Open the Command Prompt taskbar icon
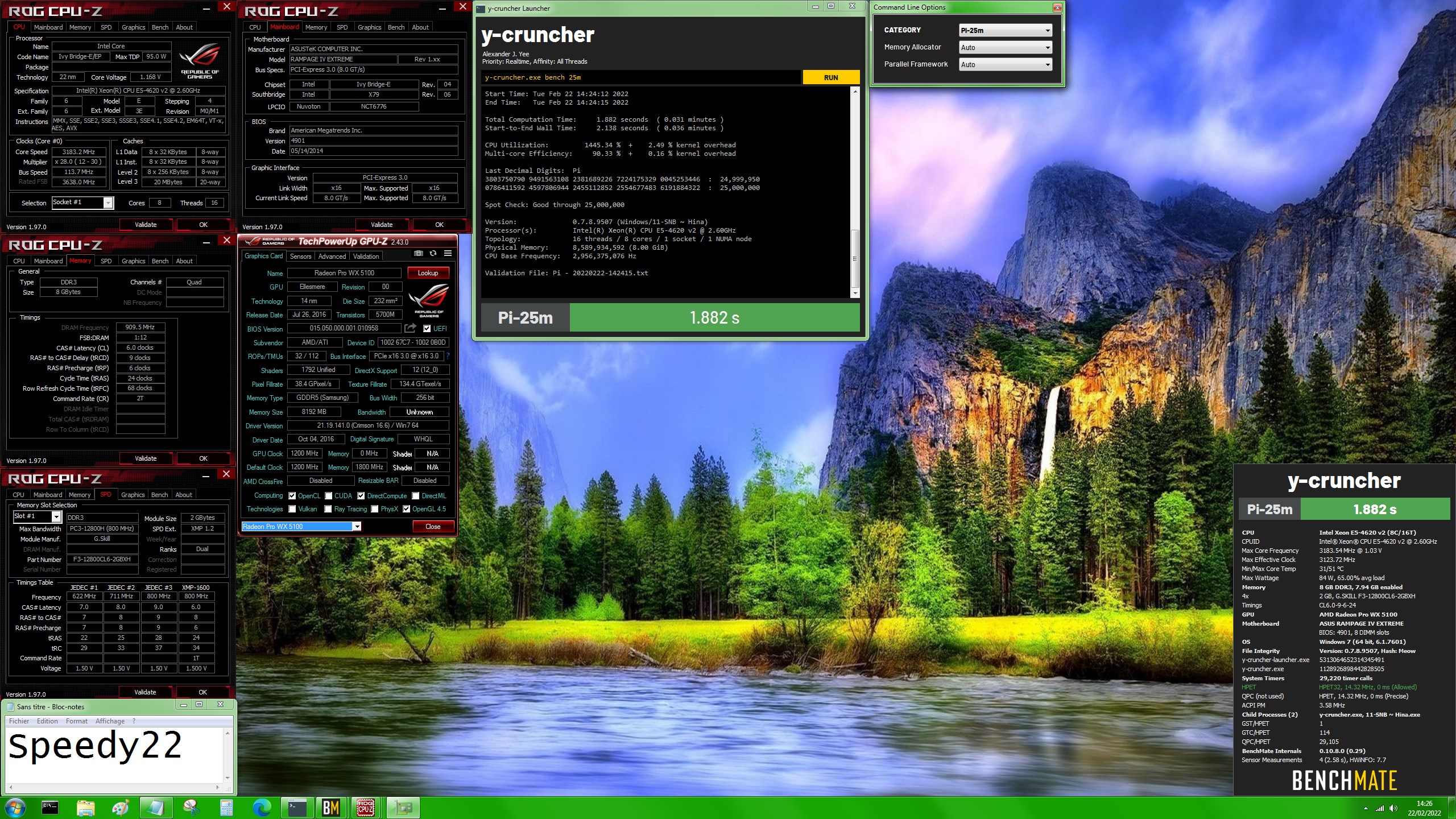This screenshot has height=819, width=1456. [x=50, y=808]
